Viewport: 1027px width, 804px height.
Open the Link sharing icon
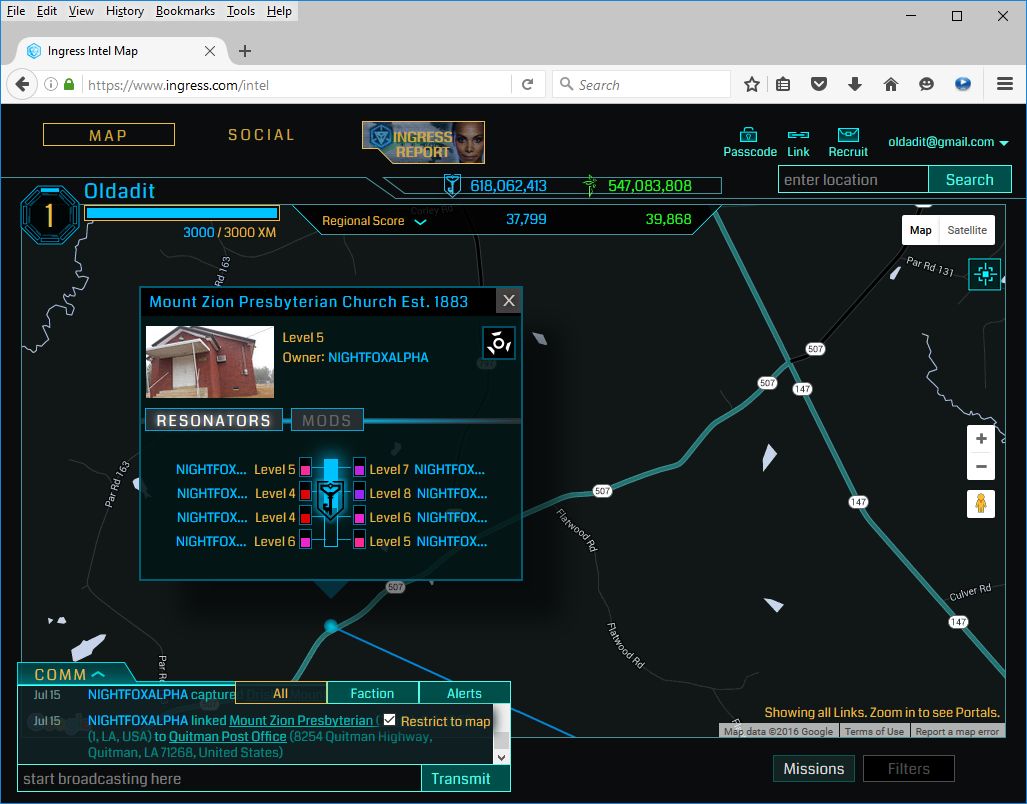[798, 135]
